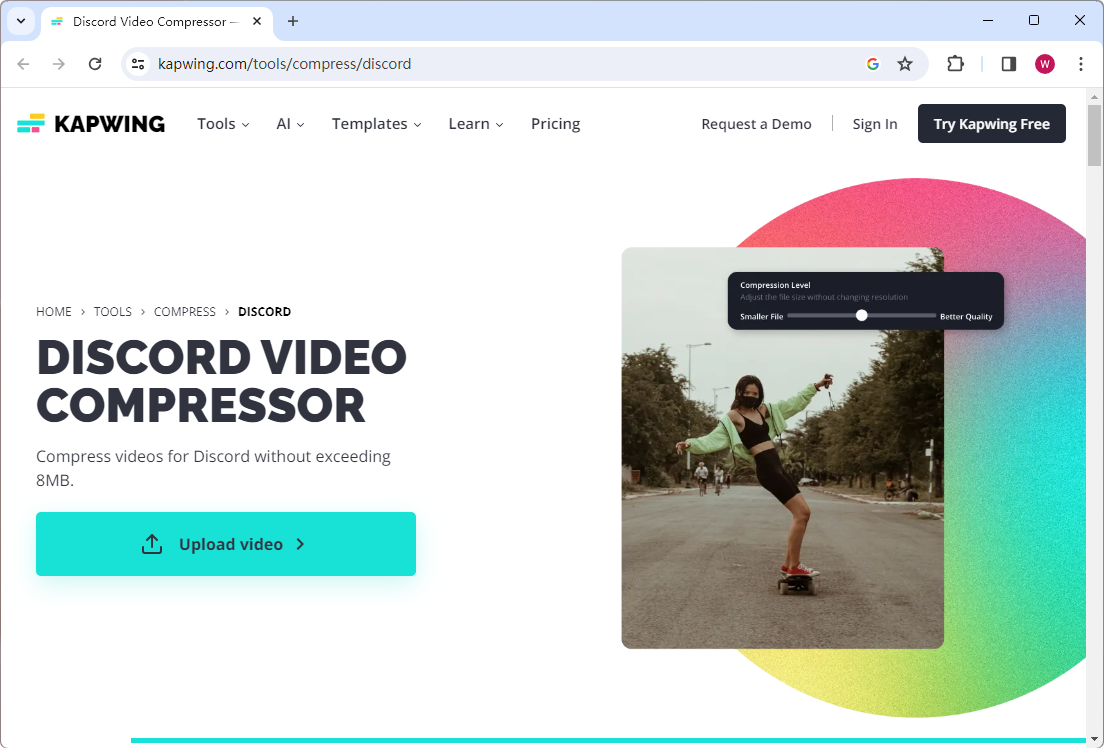Viewport: 1104px width, 748px height.
Task: Click the Discord Video Compressor heading
Action: [x=222, y=381]
